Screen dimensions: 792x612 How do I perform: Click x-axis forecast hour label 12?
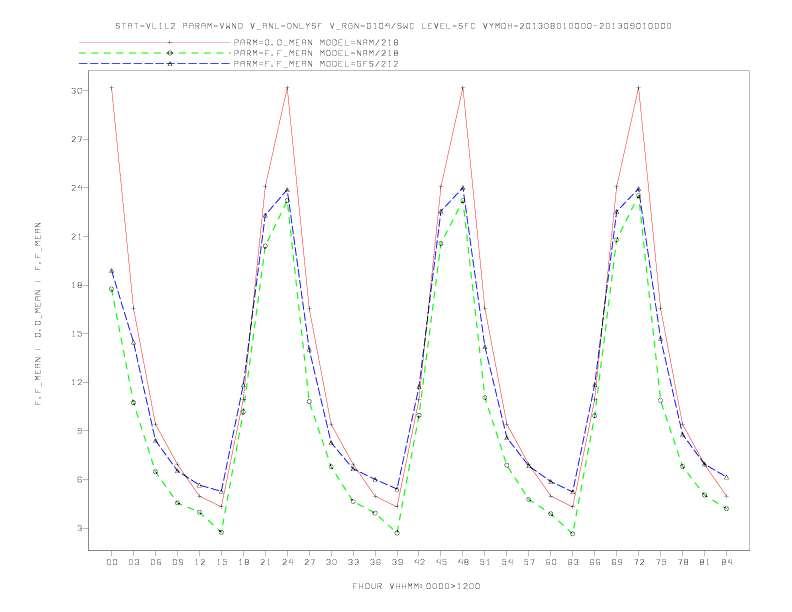tap(200, 562)
